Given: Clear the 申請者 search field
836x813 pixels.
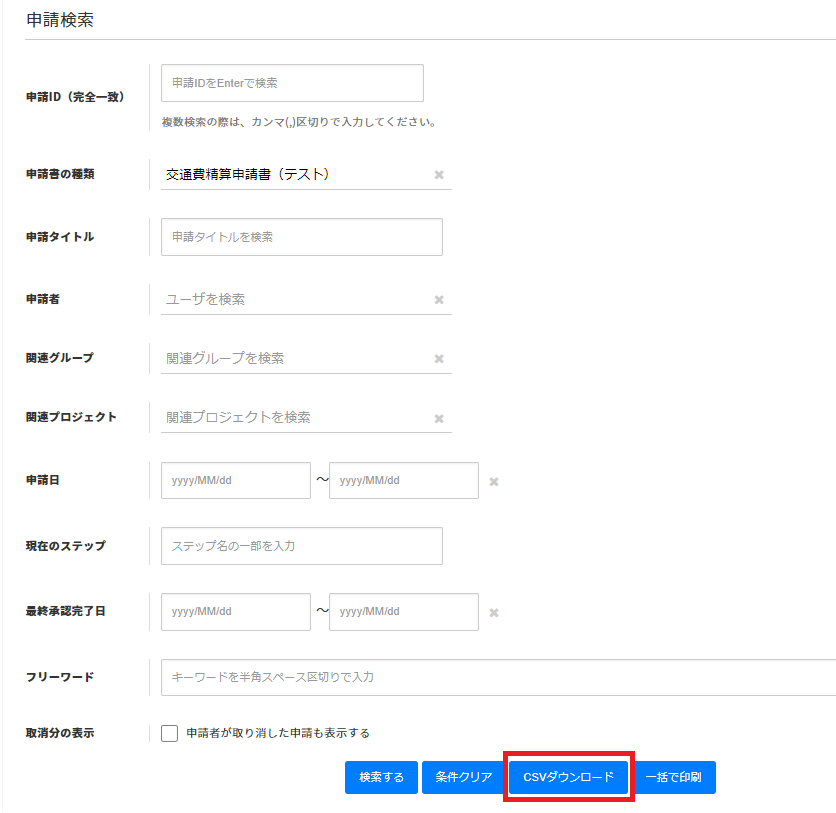Looking at the screenshot, I should (x=438, y=299).
